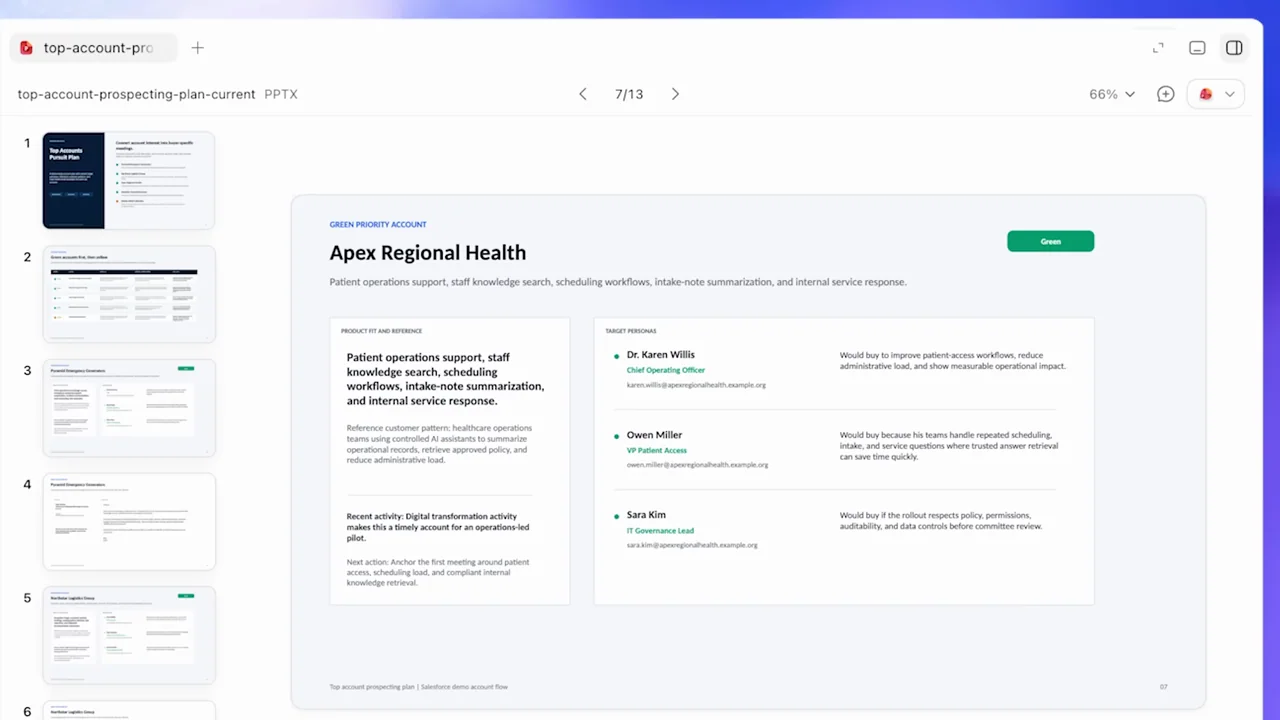Click Owen Miller persona name
1280x720 pixels.
coord(654,435)
